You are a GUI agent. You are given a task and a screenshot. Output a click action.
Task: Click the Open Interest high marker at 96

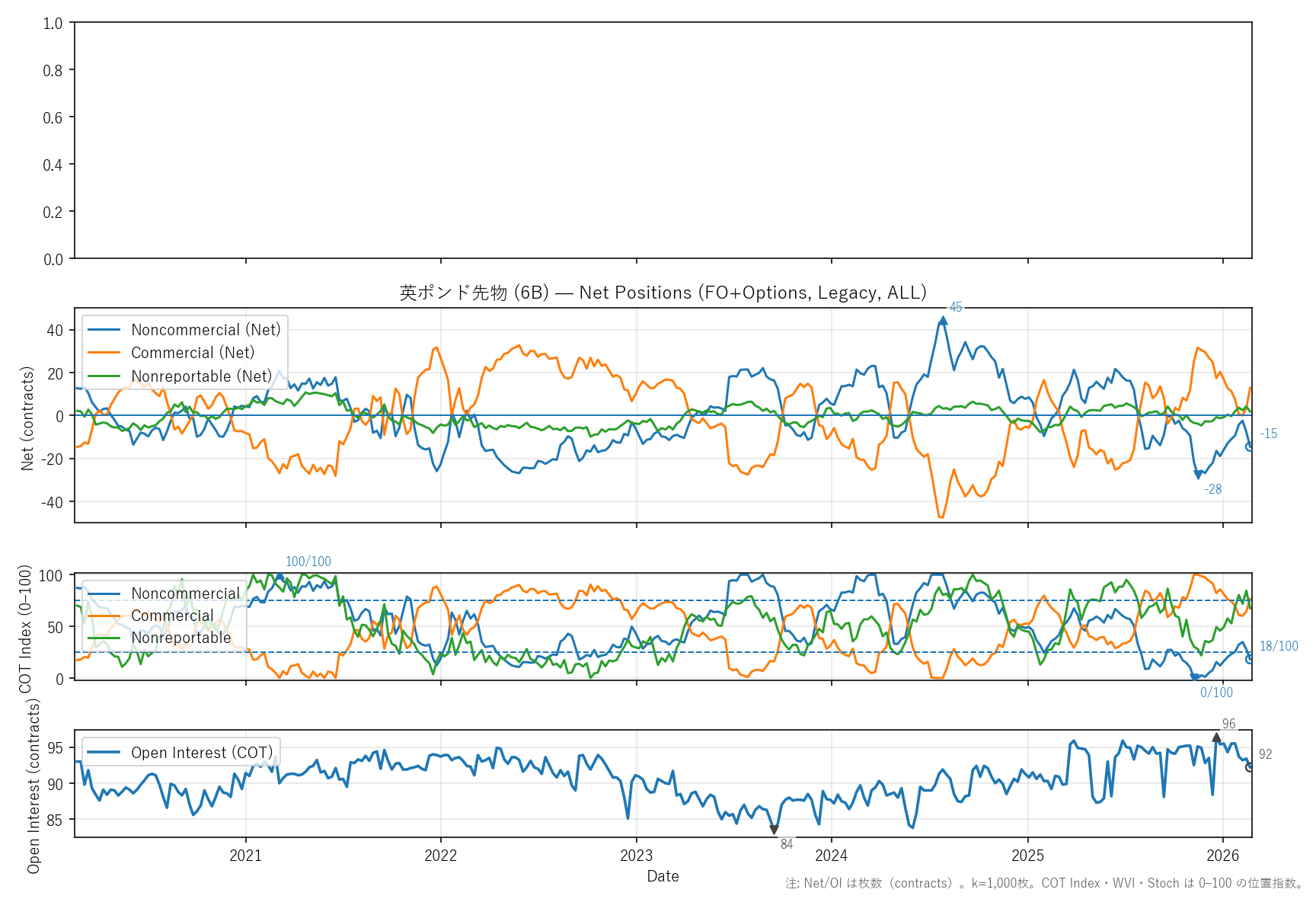(x=1216, y=737)
